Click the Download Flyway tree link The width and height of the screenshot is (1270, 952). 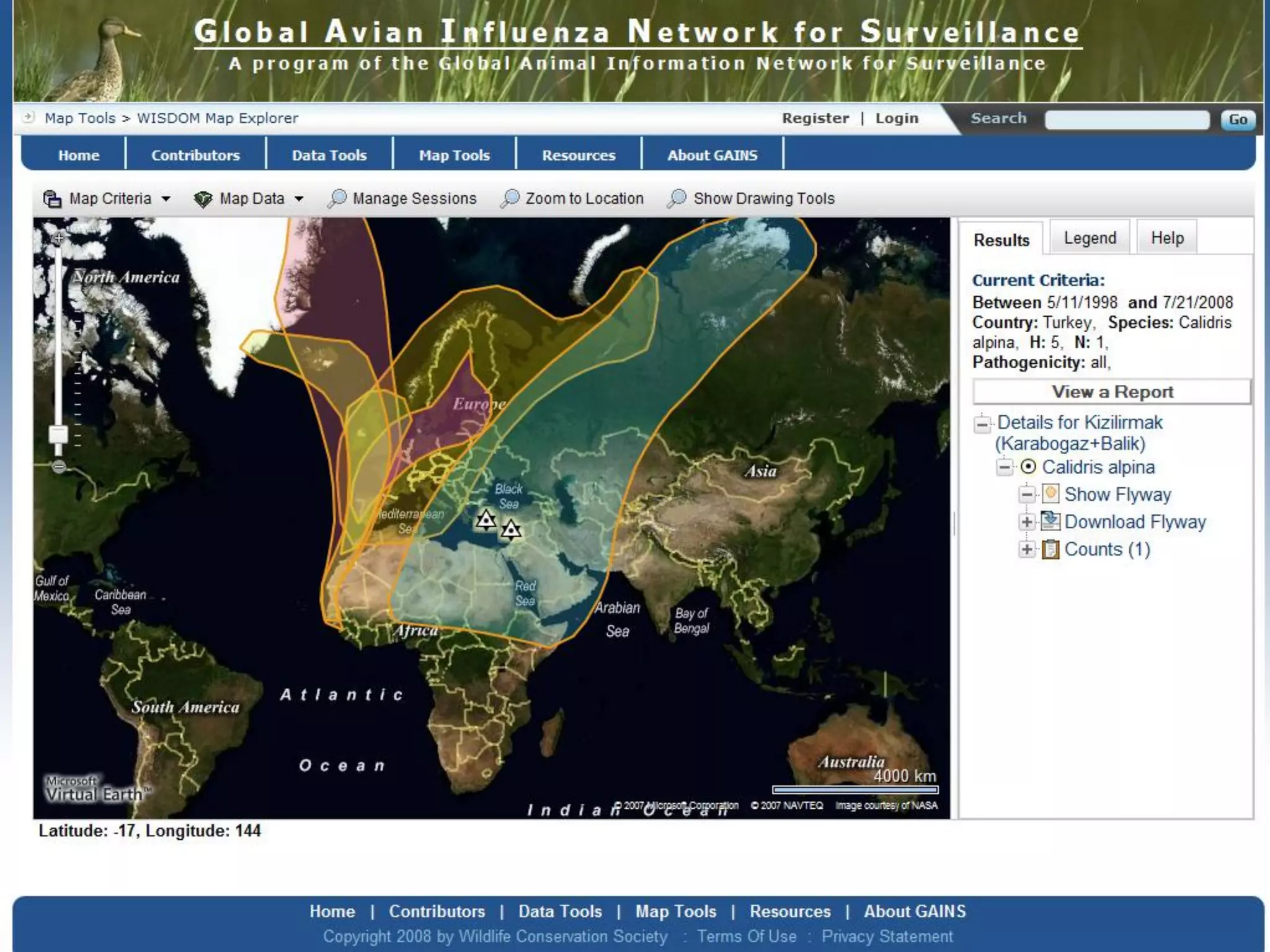[x=1135, y=521]
